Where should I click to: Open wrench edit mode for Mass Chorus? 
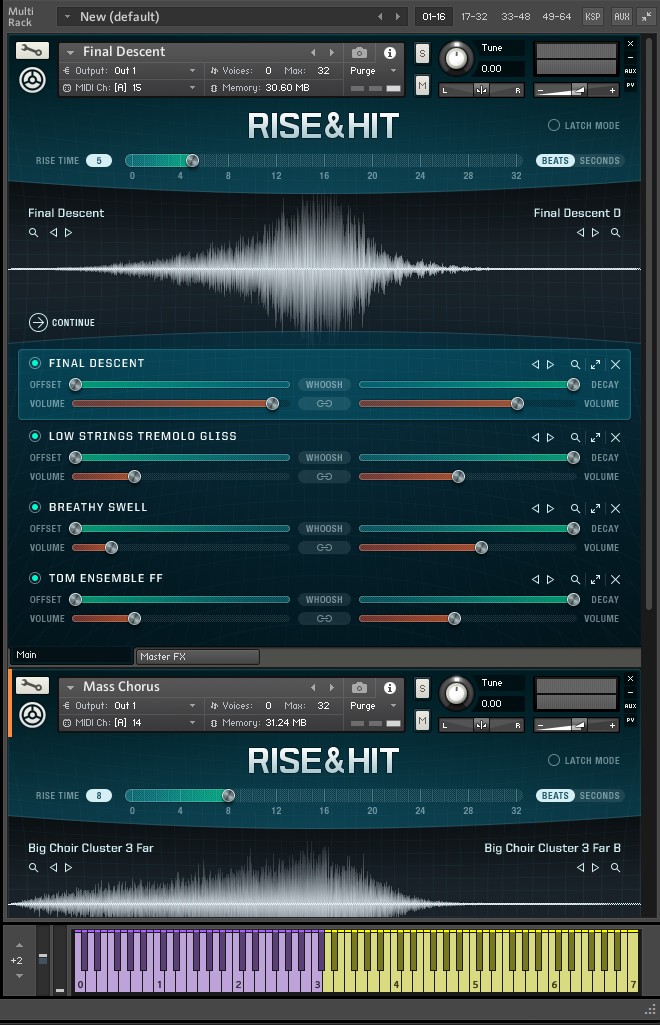(x=32, y=685)
